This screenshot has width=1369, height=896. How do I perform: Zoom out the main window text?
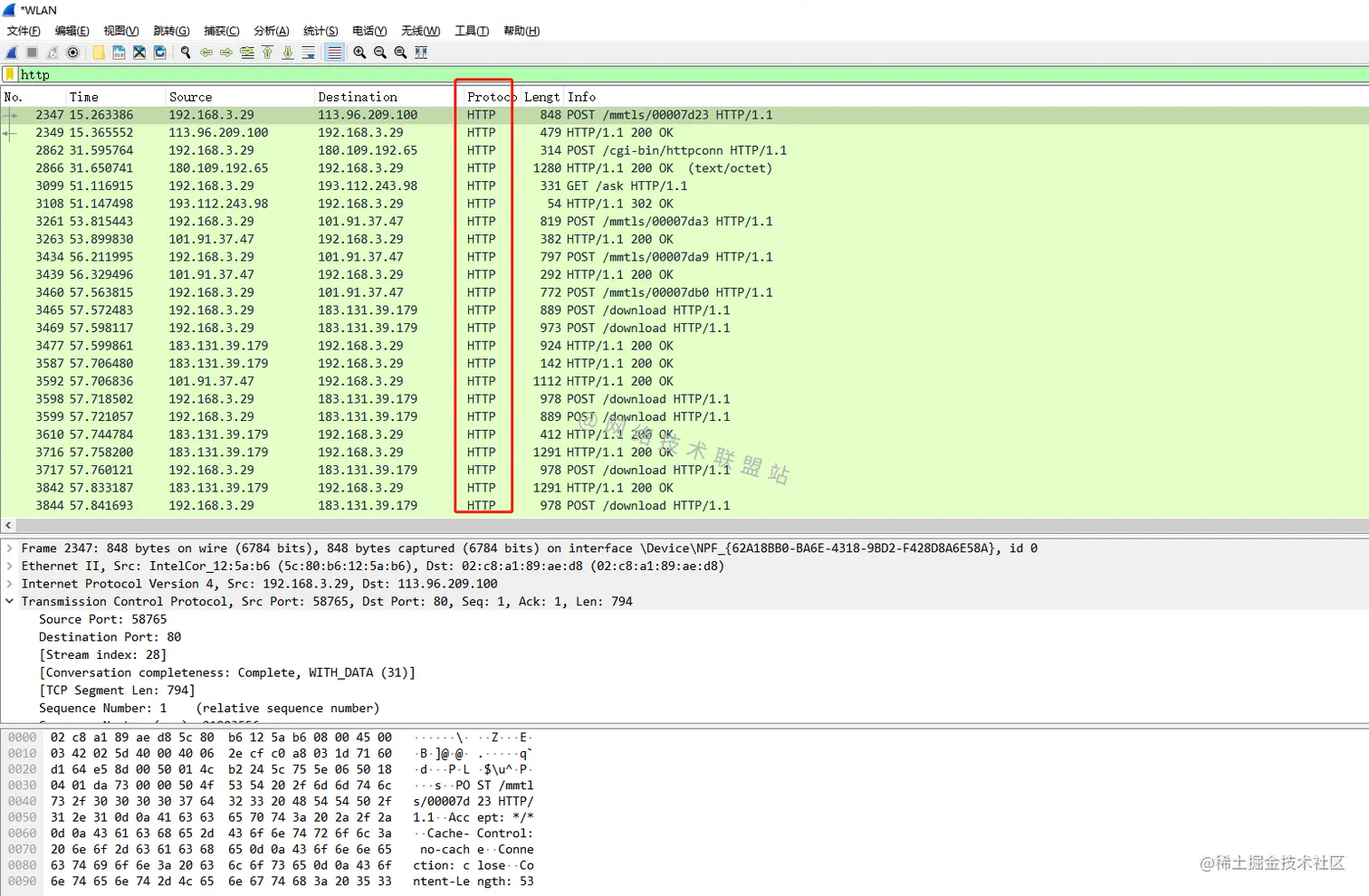[380, 52]
